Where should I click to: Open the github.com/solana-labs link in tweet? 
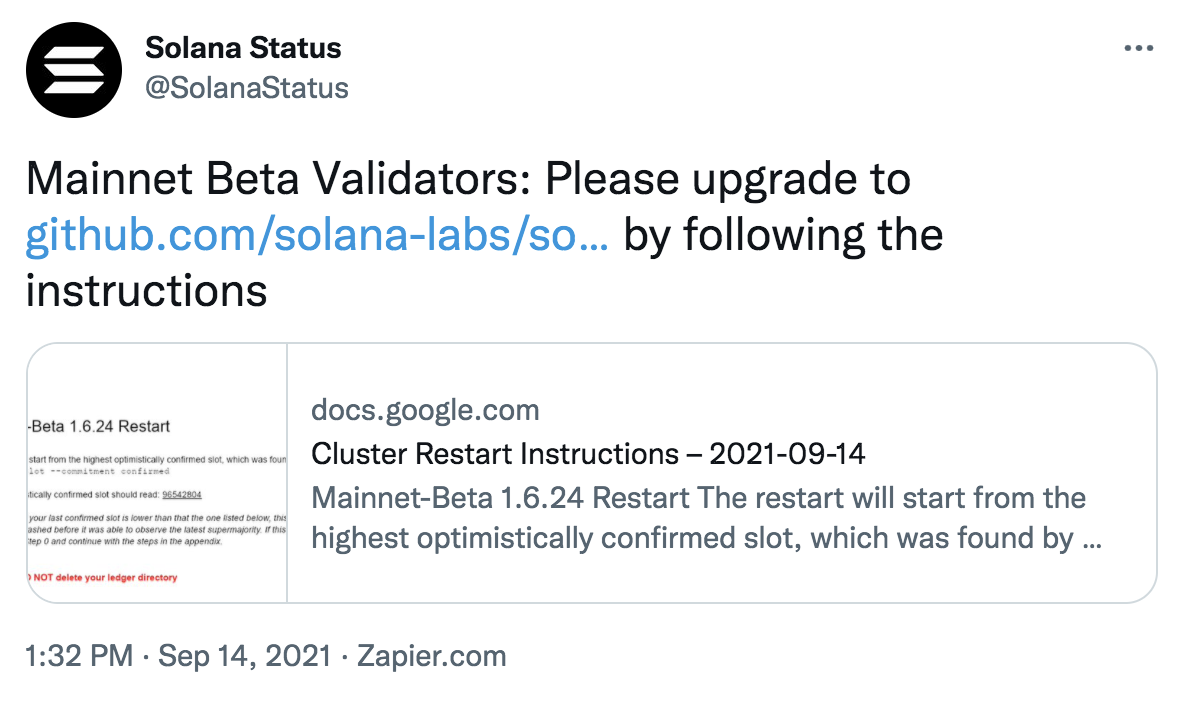tap(317, 234)
